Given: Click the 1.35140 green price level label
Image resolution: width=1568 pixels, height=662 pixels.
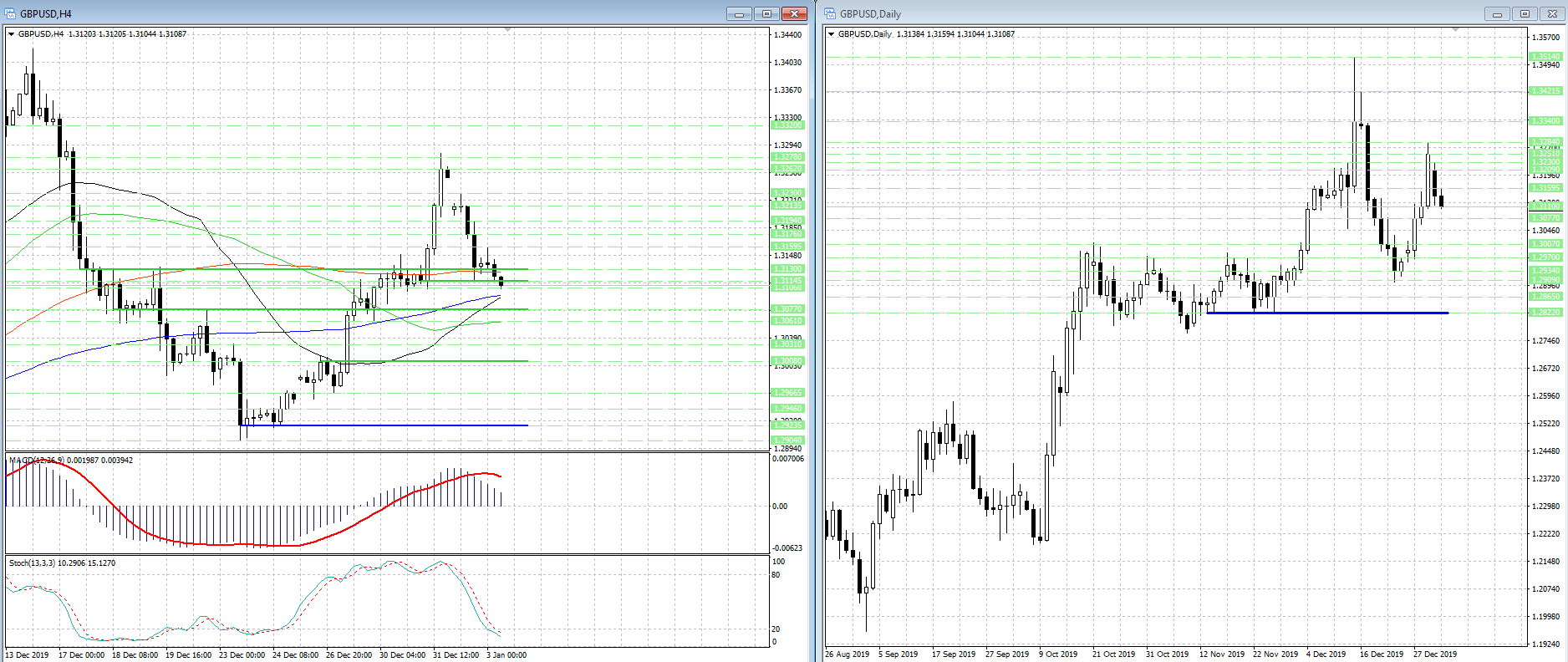Looking at the screenshot, I should pos(1545,57).
